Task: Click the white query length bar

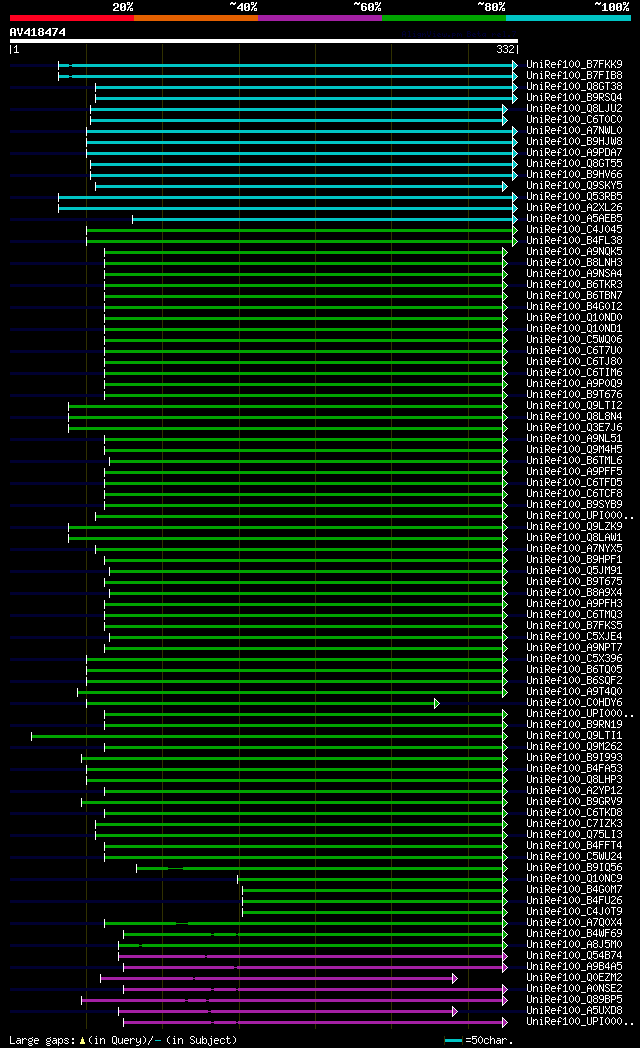Action: (264, 41)
